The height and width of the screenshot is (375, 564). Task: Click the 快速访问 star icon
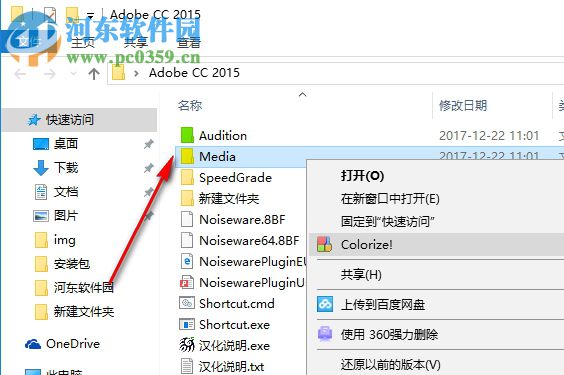pyautogui.click(x=34, y=120)
